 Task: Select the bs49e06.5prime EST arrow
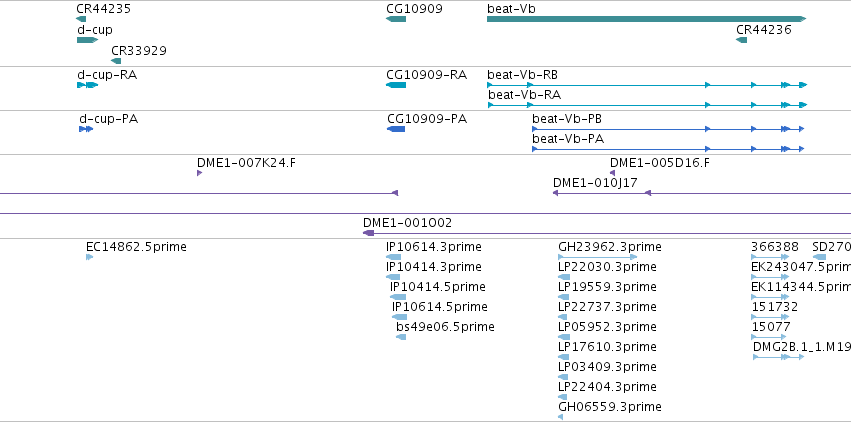pyautogui.click(x=401, y=337)
